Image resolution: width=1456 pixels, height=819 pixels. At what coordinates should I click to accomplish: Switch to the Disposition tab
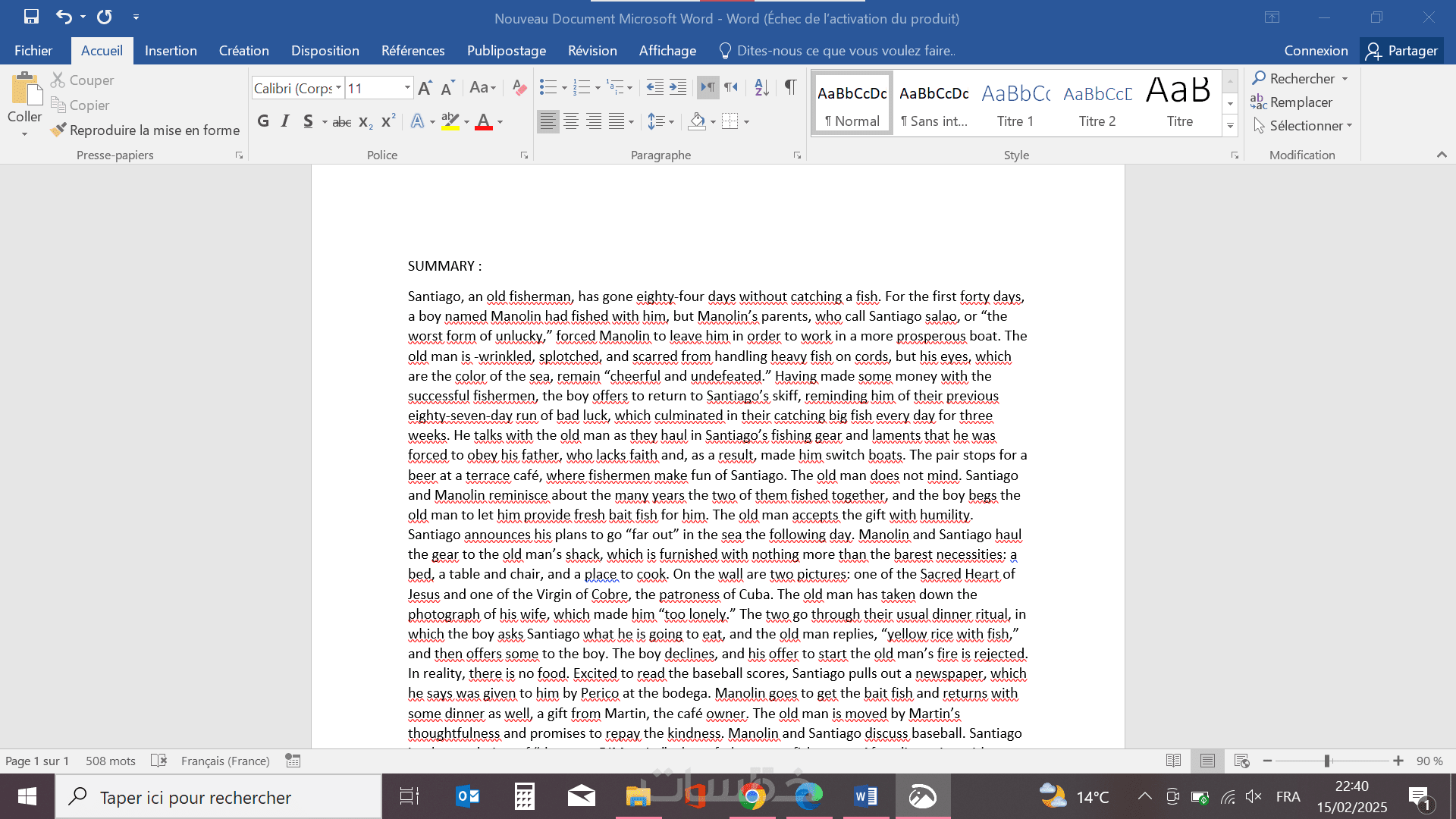click(325, 51)
